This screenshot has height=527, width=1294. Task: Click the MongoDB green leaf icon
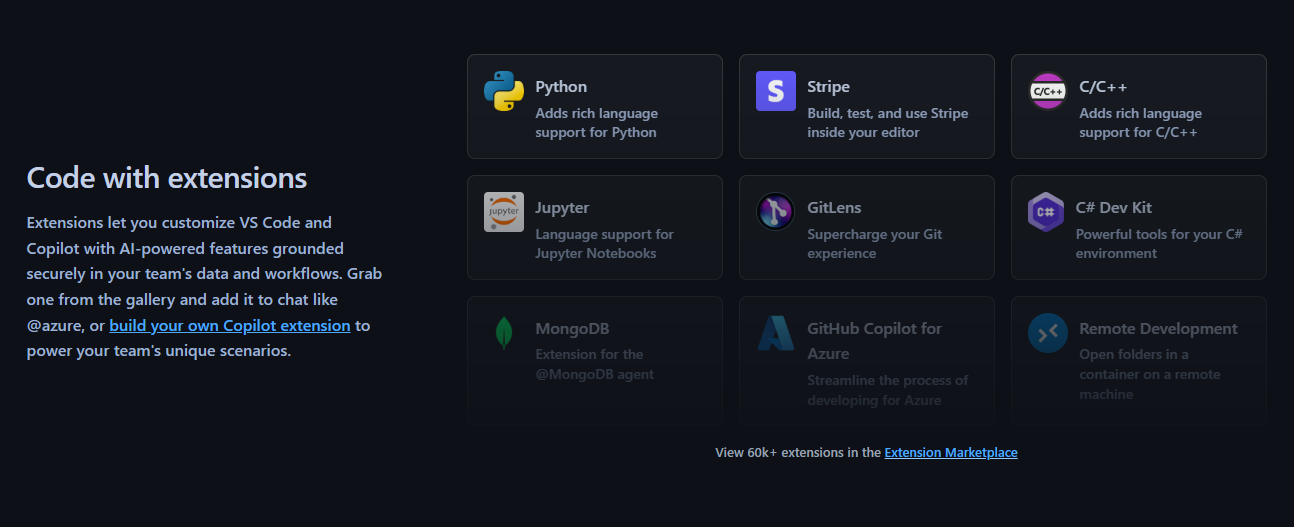coord(504,333)
